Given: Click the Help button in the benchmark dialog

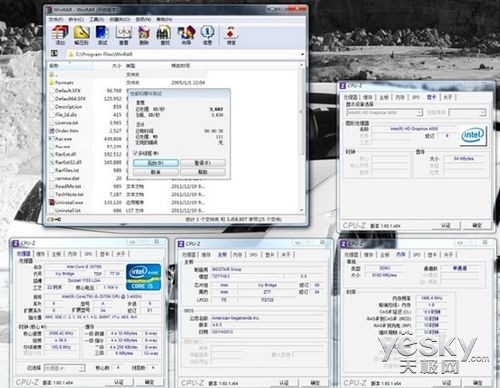Looking at the screenshot, I should click(x=203, y=172).
